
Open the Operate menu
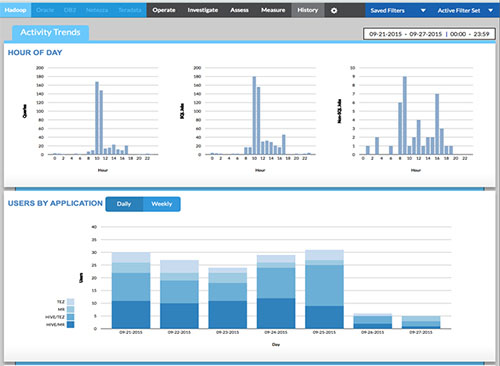coord(164,10)
